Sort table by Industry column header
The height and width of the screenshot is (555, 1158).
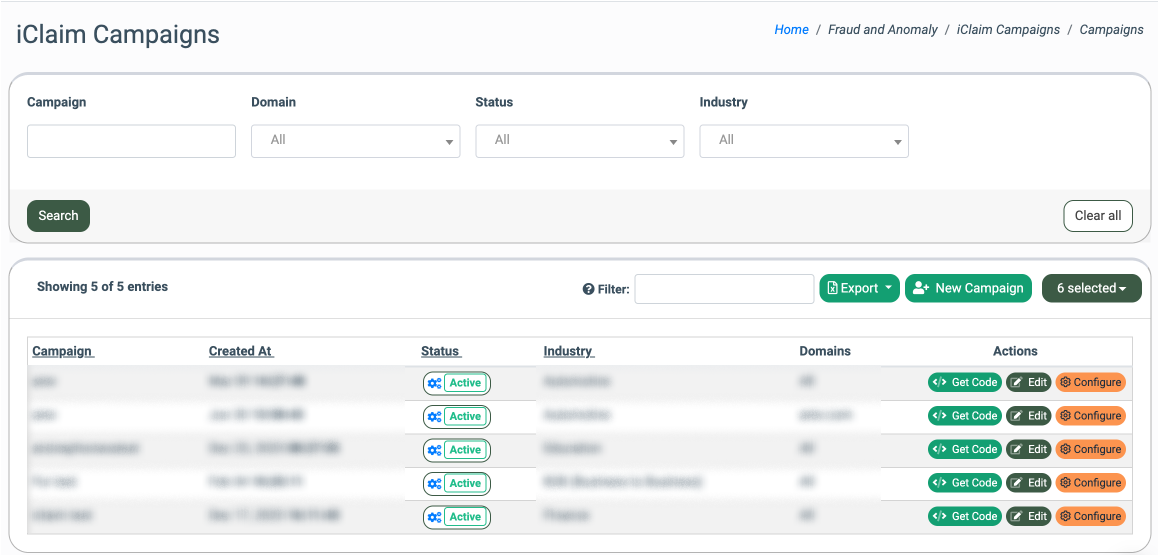pos(569,351)
